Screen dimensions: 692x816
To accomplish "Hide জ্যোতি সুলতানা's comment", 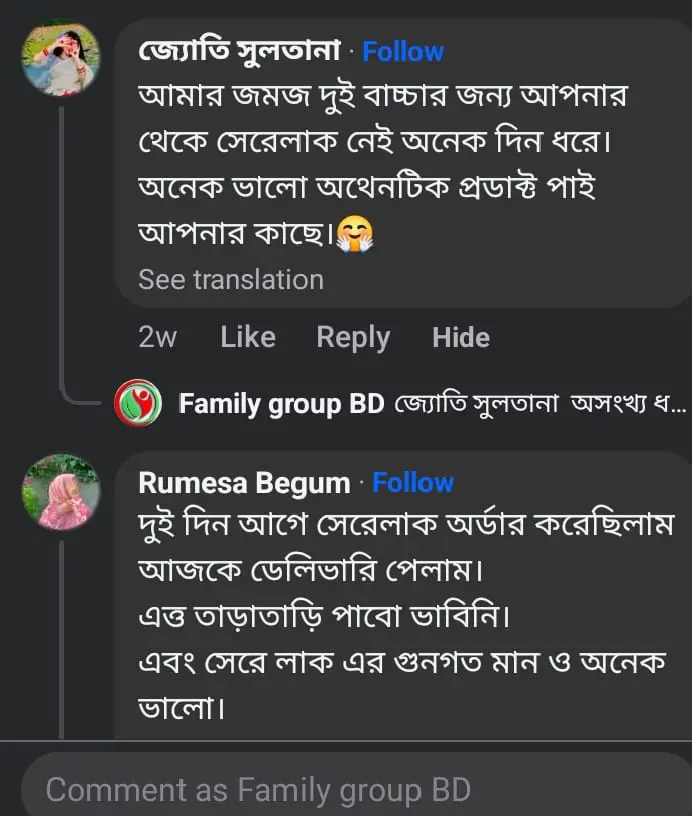I will pyautogui.click(x=461, y=337).
